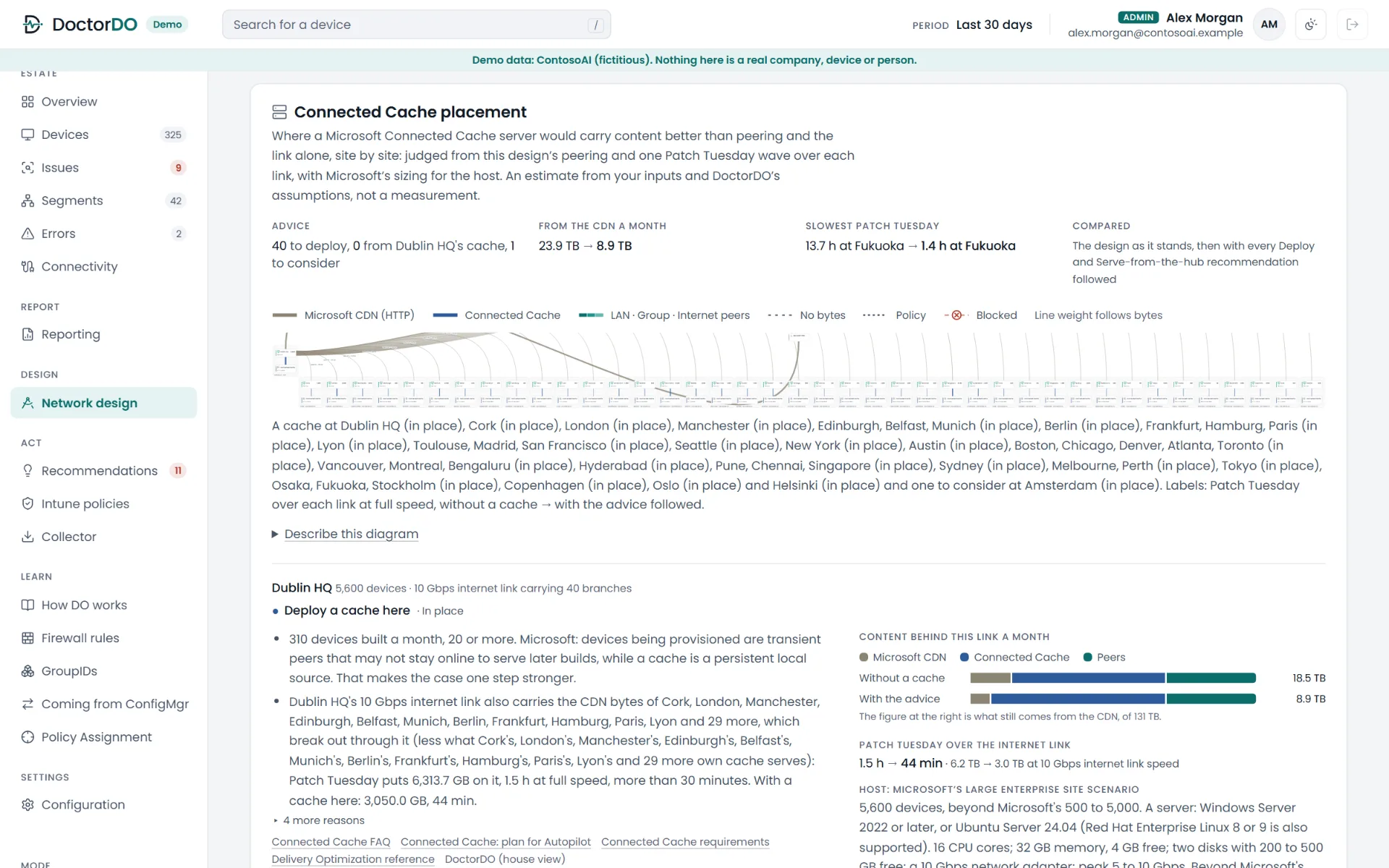Toggle the light/dark theme button
The image size is (1389, 868).
[x=1310, y=25]
